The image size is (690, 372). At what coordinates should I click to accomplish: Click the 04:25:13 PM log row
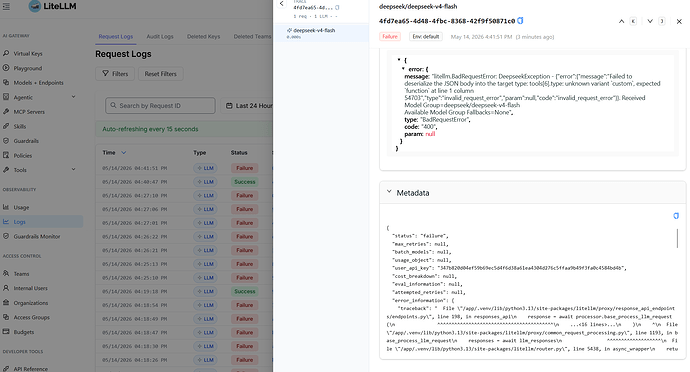coord(184,264)
